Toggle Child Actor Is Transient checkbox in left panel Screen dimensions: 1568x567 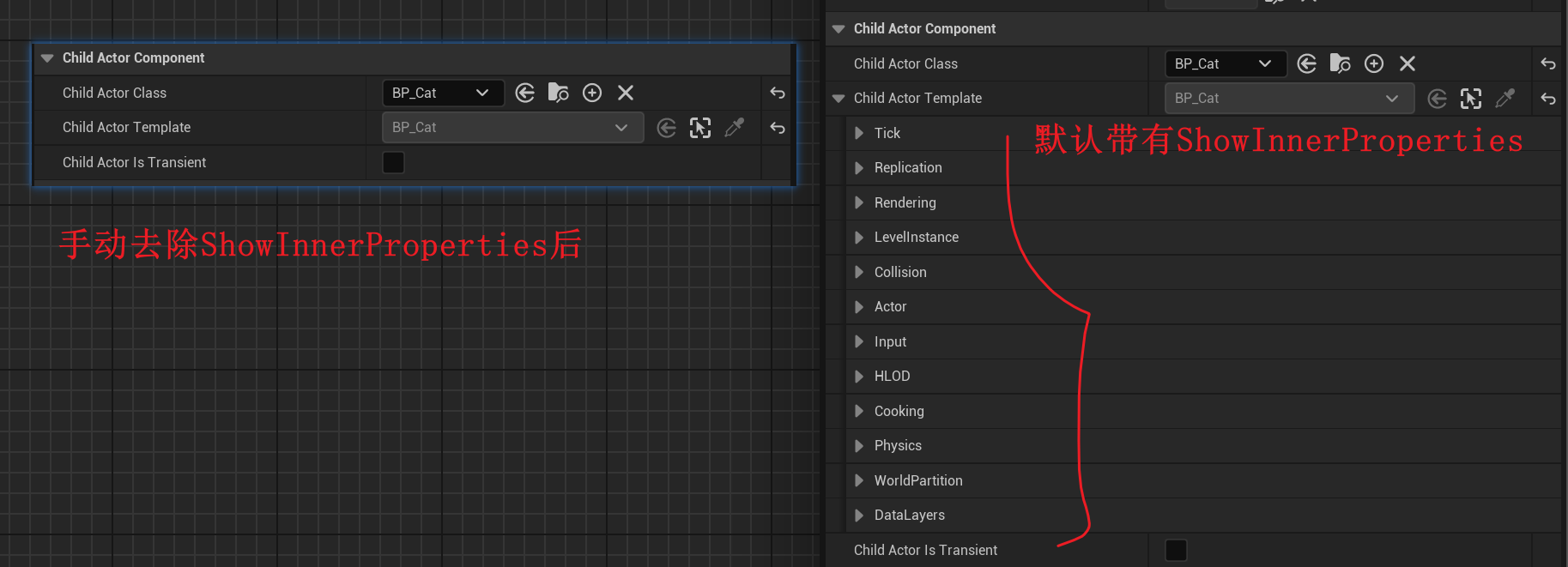point(393,162)
